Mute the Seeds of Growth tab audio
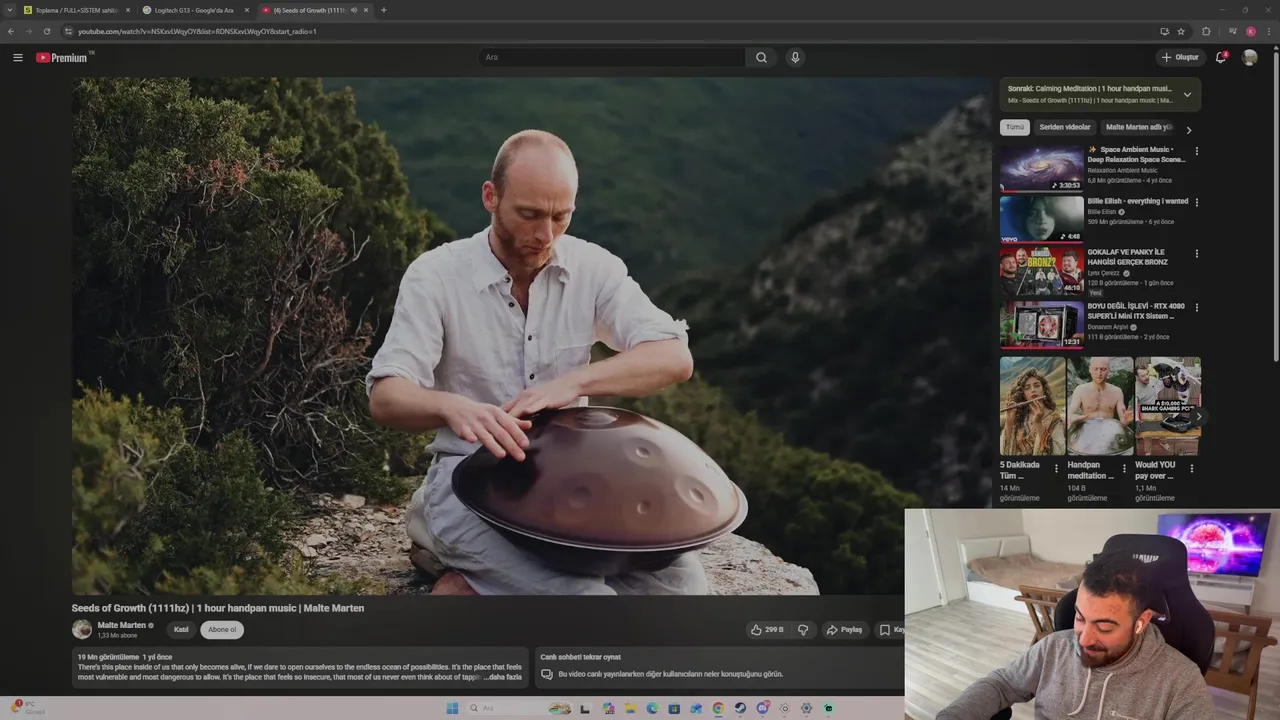This screenshot has height=720, width=1280. (x=354, y=10)
